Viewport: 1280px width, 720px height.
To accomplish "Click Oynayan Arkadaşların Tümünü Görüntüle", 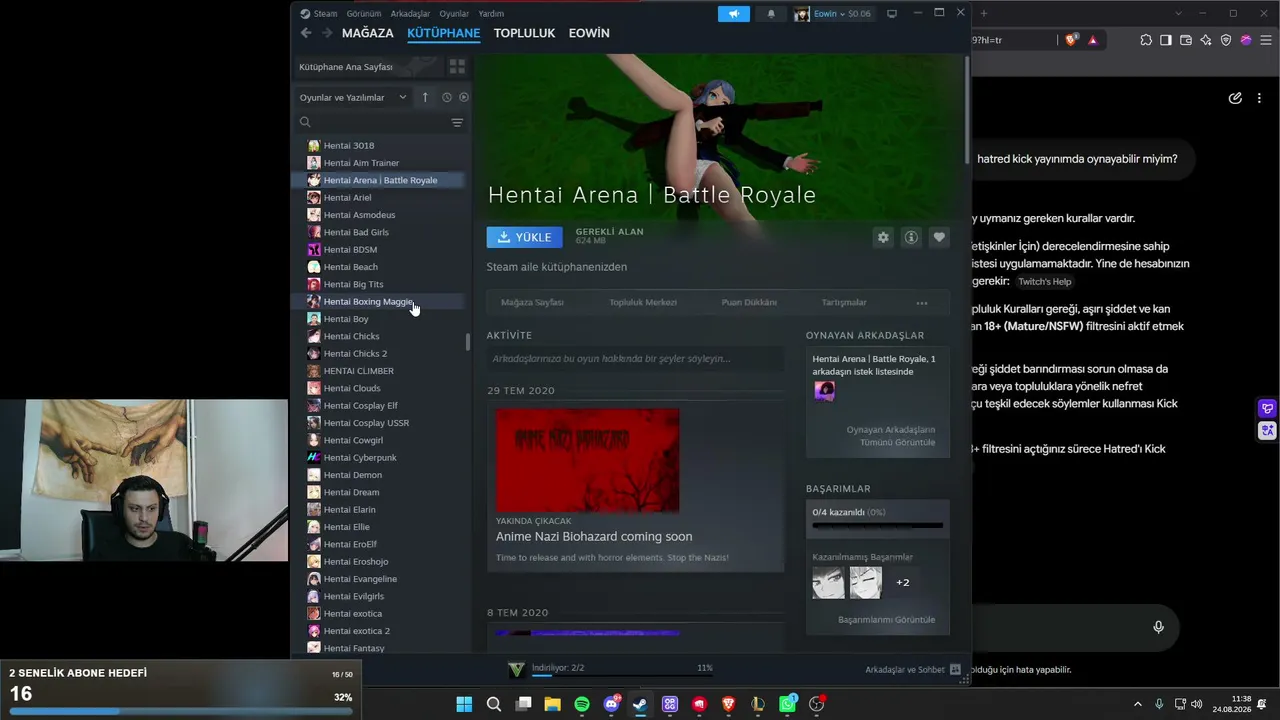I will [x=891, y=436].
